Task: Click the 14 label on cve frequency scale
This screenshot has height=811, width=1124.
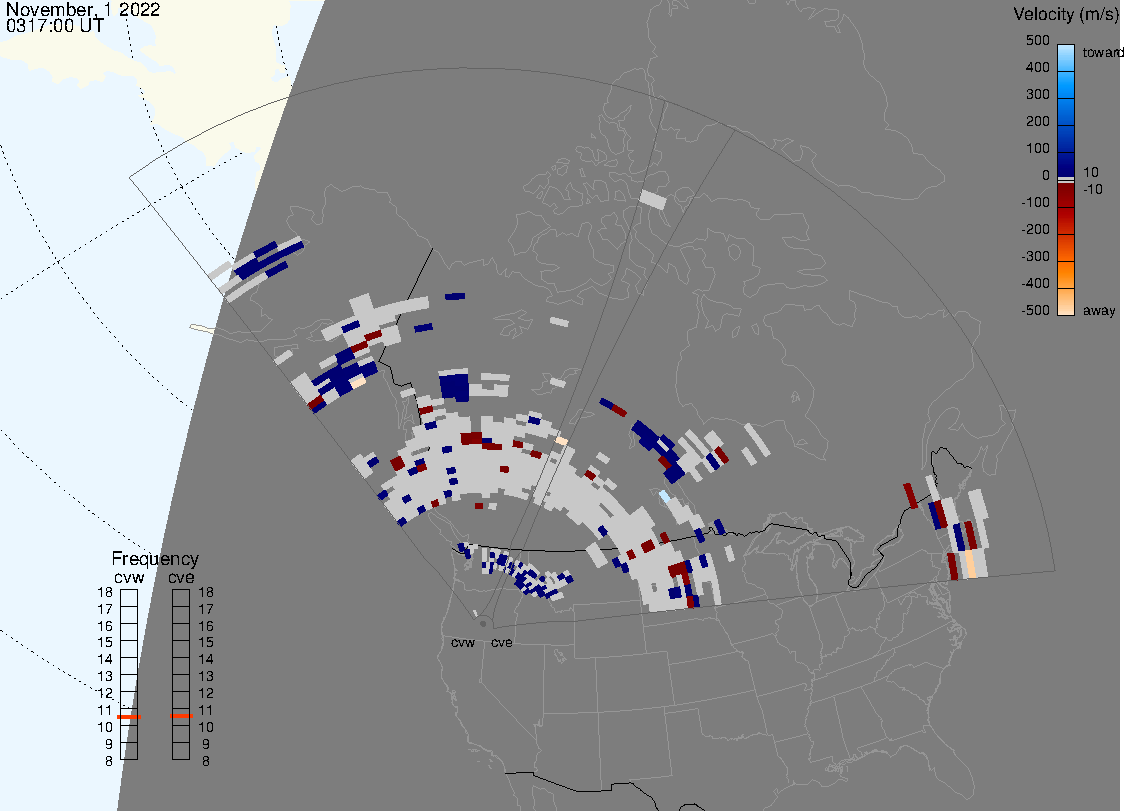Action: click(206, 659)
